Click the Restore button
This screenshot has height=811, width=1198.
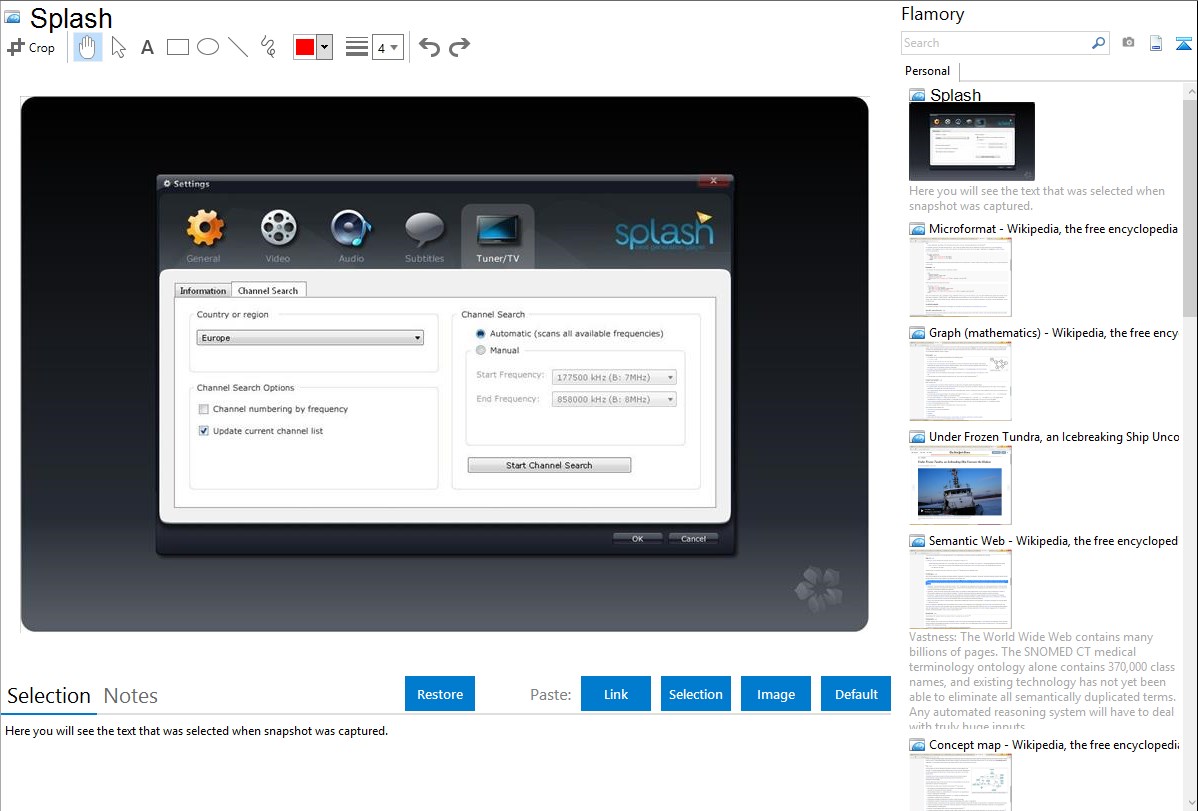(440, 694)
